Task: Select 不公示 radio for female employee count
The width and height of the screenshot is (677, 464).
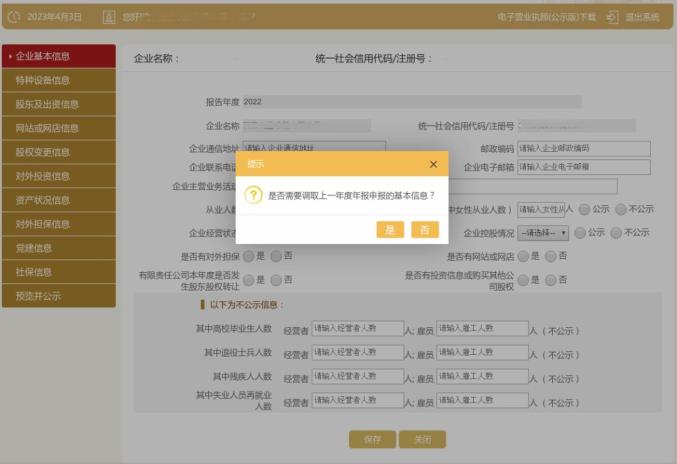Action: [622, 209]
